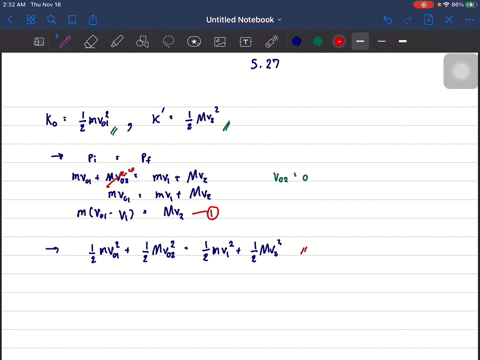Select the middle thin stroke thickness
The image size is (480, 360).
coord(382,41)
